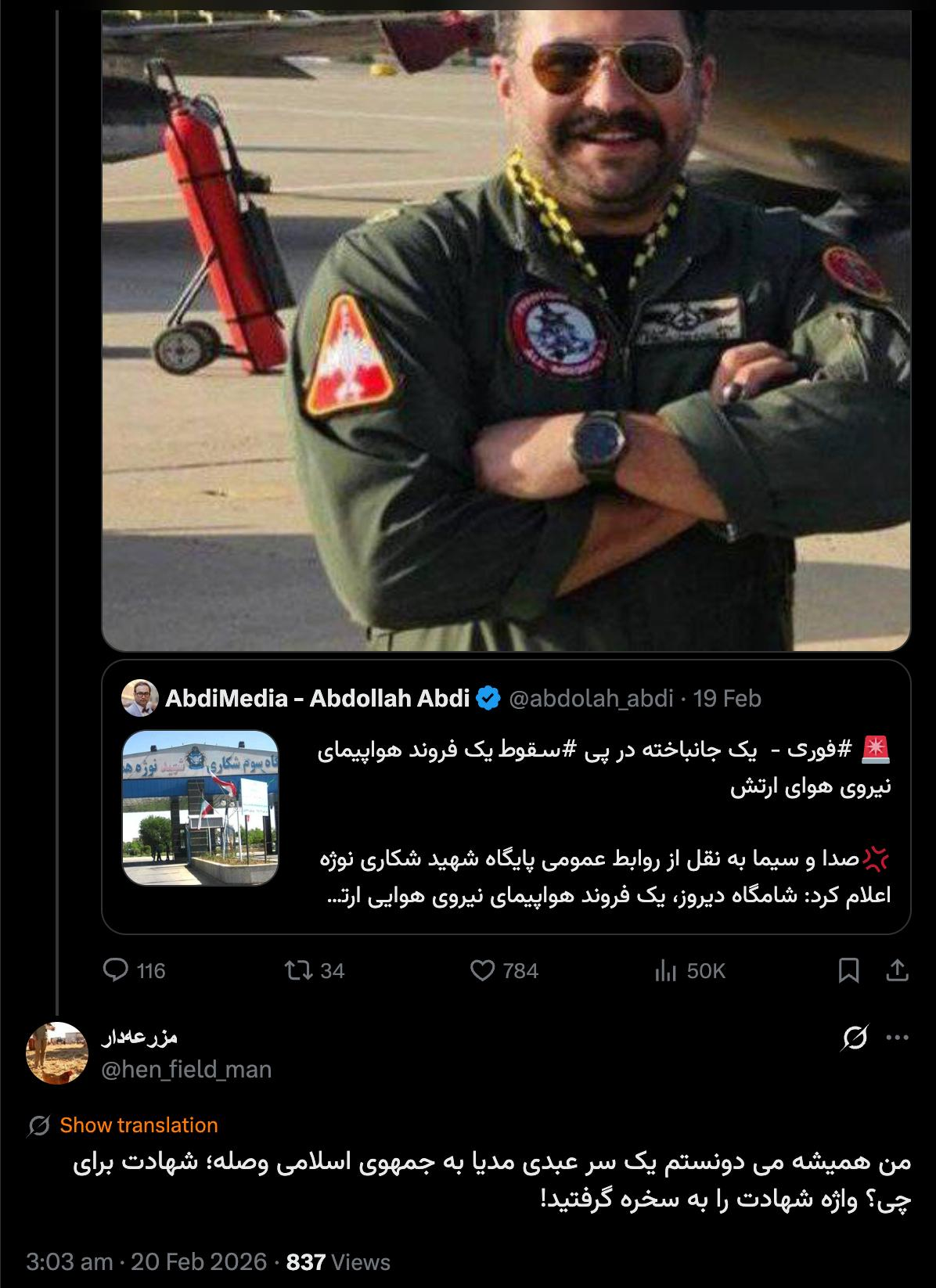Image resolution: width=936 pixels, height=1288 pixels.
Task: Open the @hen_field_man profile handle
Action: click(186, 1069)
